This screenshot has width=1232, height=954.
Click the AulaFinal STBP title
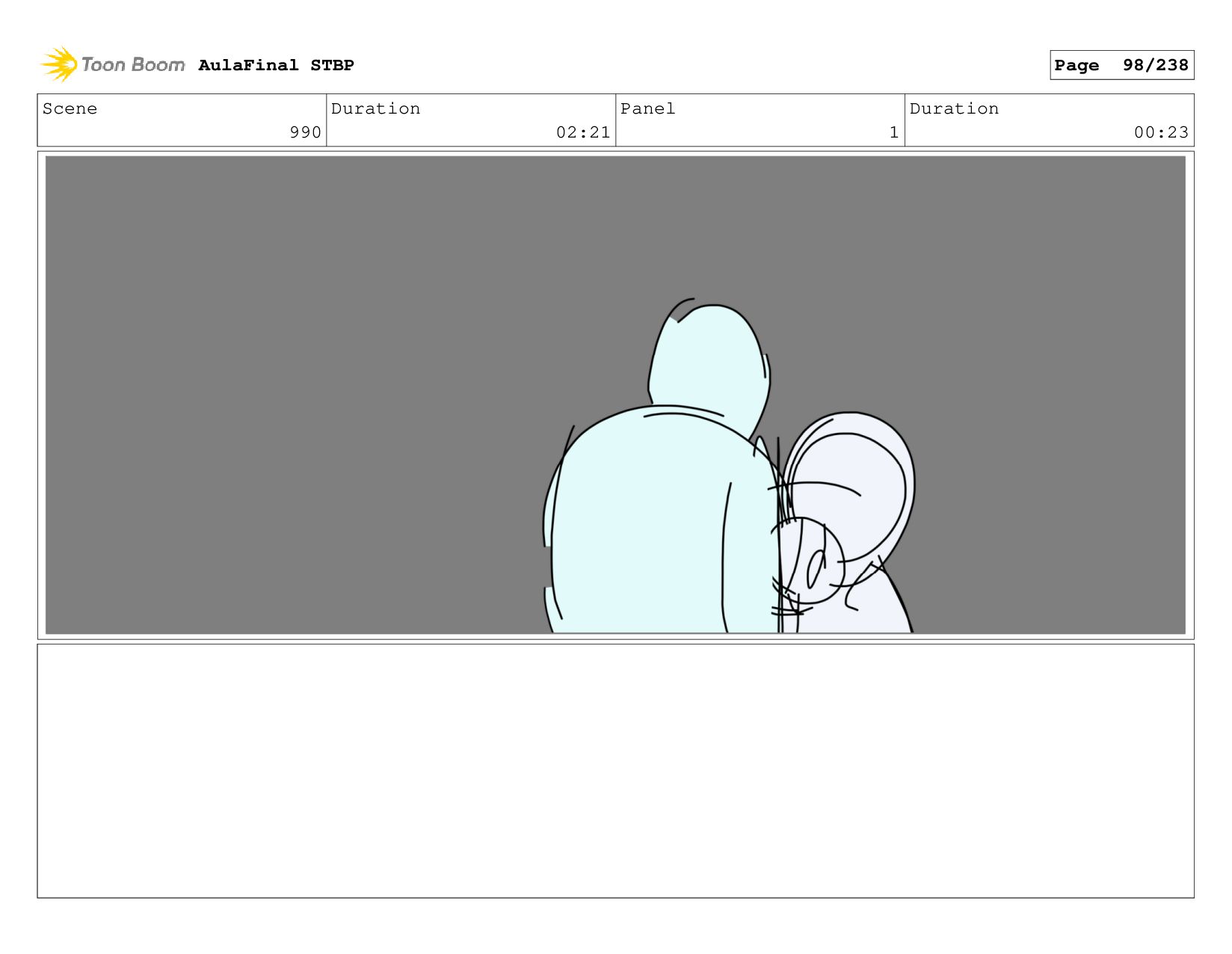[276, 65]
